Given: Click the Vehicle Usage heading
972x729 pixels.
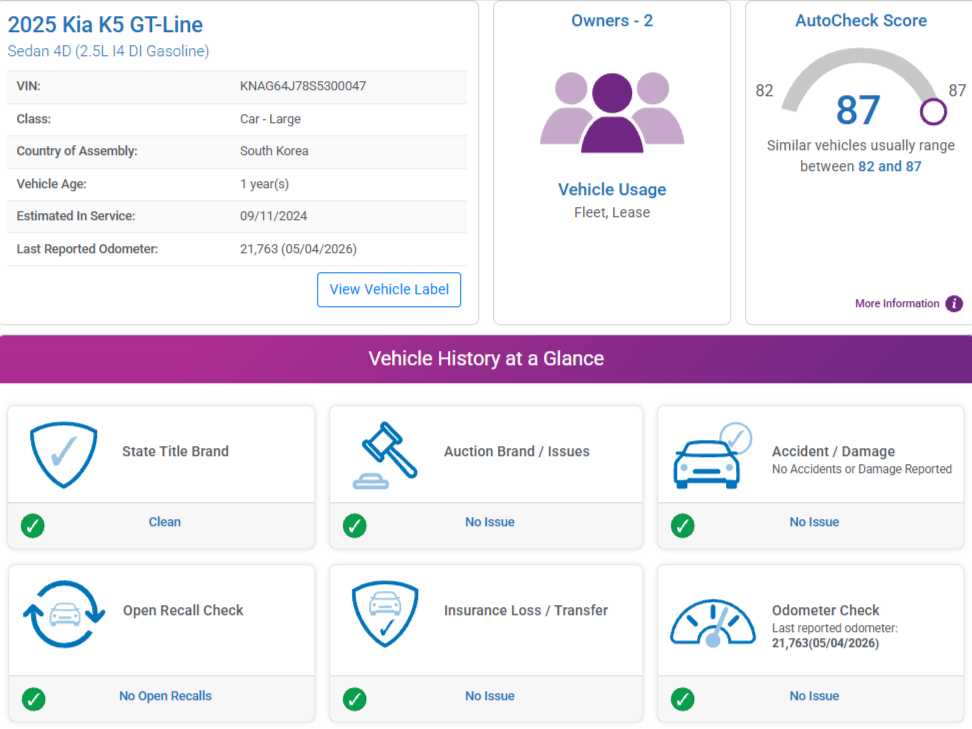Looking at the screenshot, I should point(612,189).
